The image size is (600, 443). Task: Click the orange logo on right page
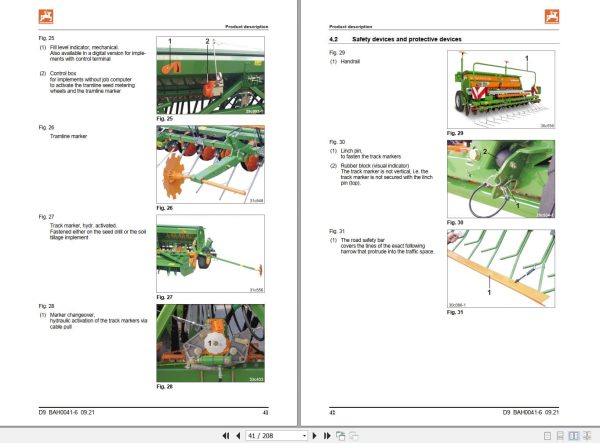click(552, 17)
